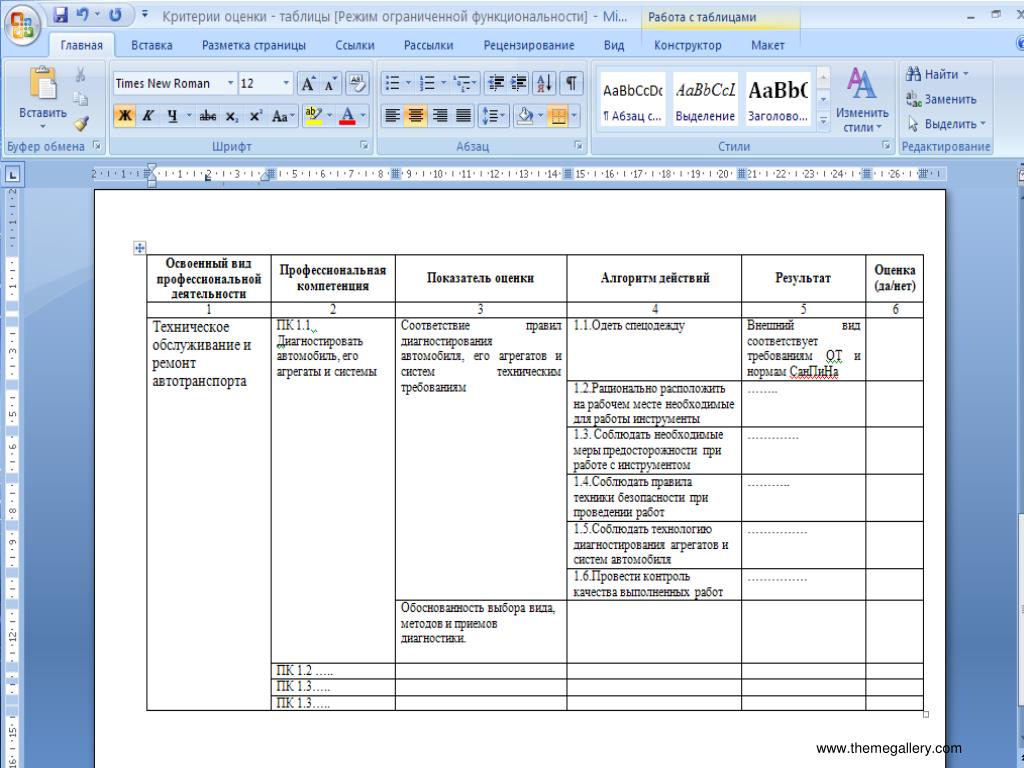Select the table move handle icon
The image size is (1024, 768).
140,247
